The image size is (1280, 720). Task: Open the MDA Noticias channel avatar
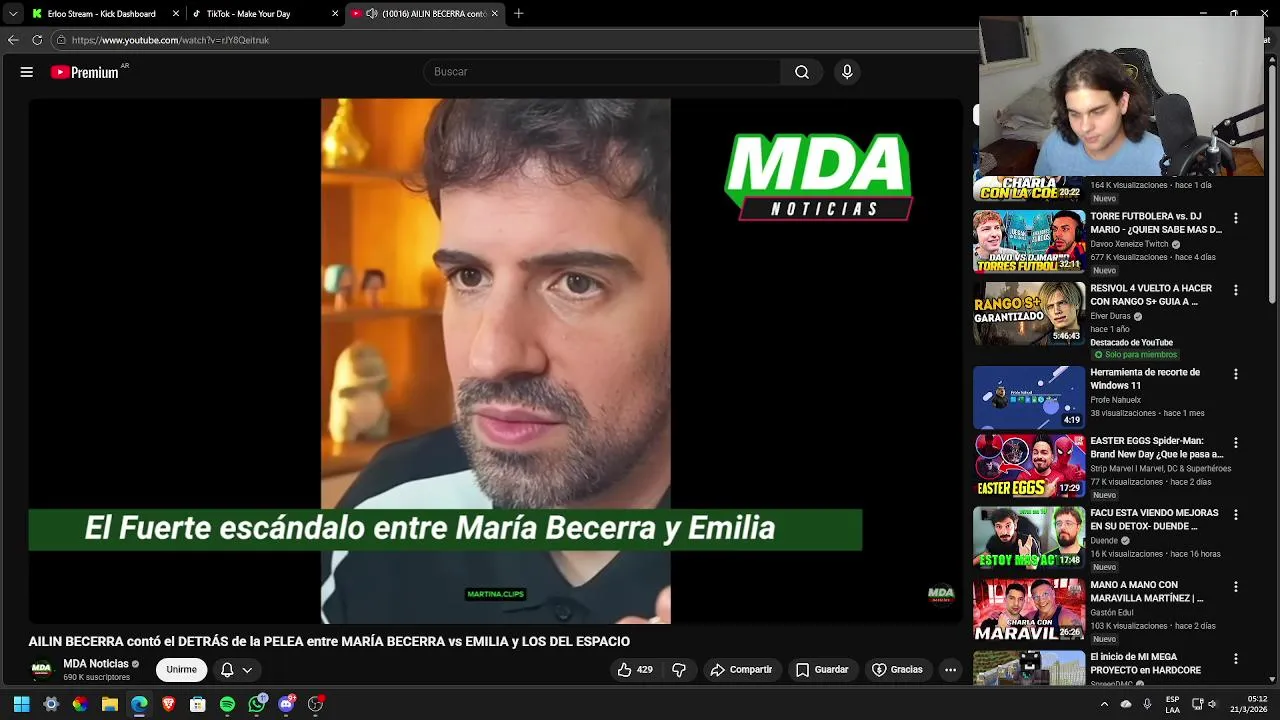pos(41,670)
